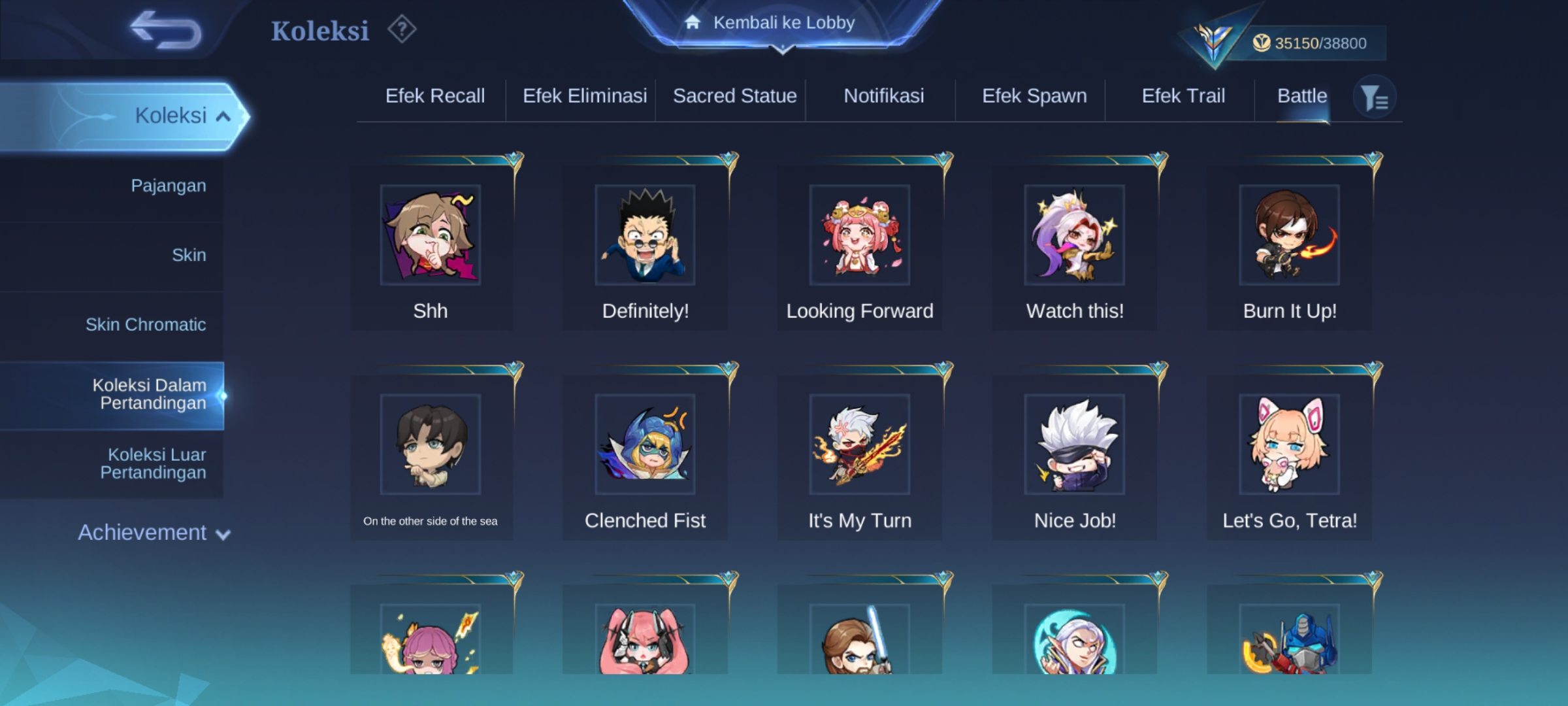The image size is (1568, 706).
Task: Click the home icon in Kembali ke Lobby
Action: (x=693, y=22)
